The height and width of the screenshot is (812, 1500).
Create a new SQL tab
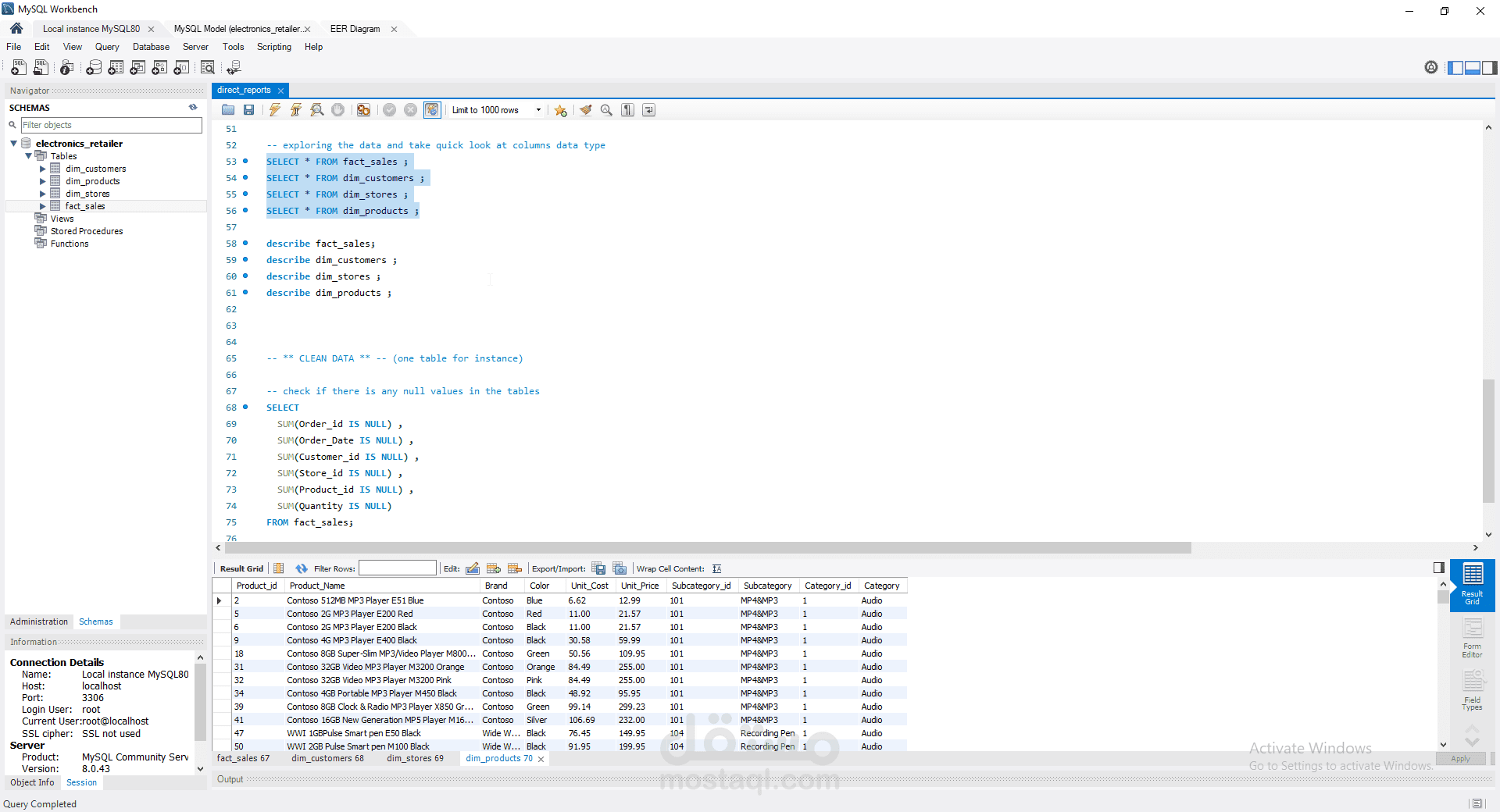click(19, 68)
